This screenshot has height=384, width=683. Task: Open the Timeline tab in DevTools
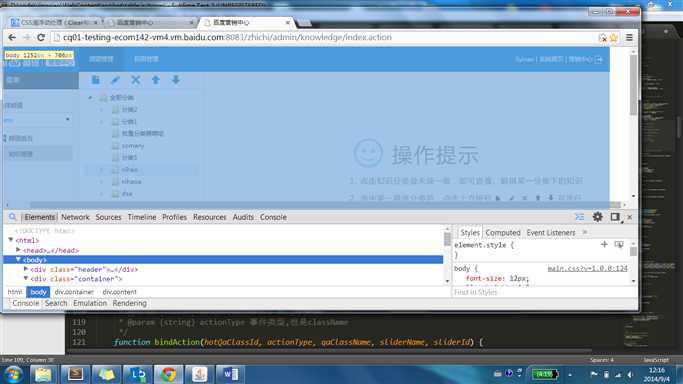tap(142, 217)
